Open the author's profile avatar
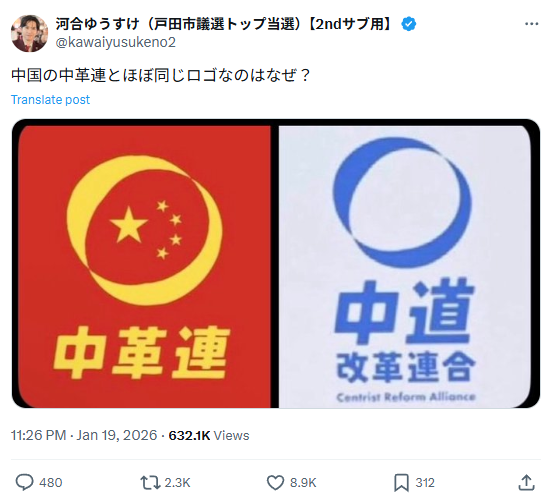The image size is (553, 502). pyautogui.click(x=30, y=33)
